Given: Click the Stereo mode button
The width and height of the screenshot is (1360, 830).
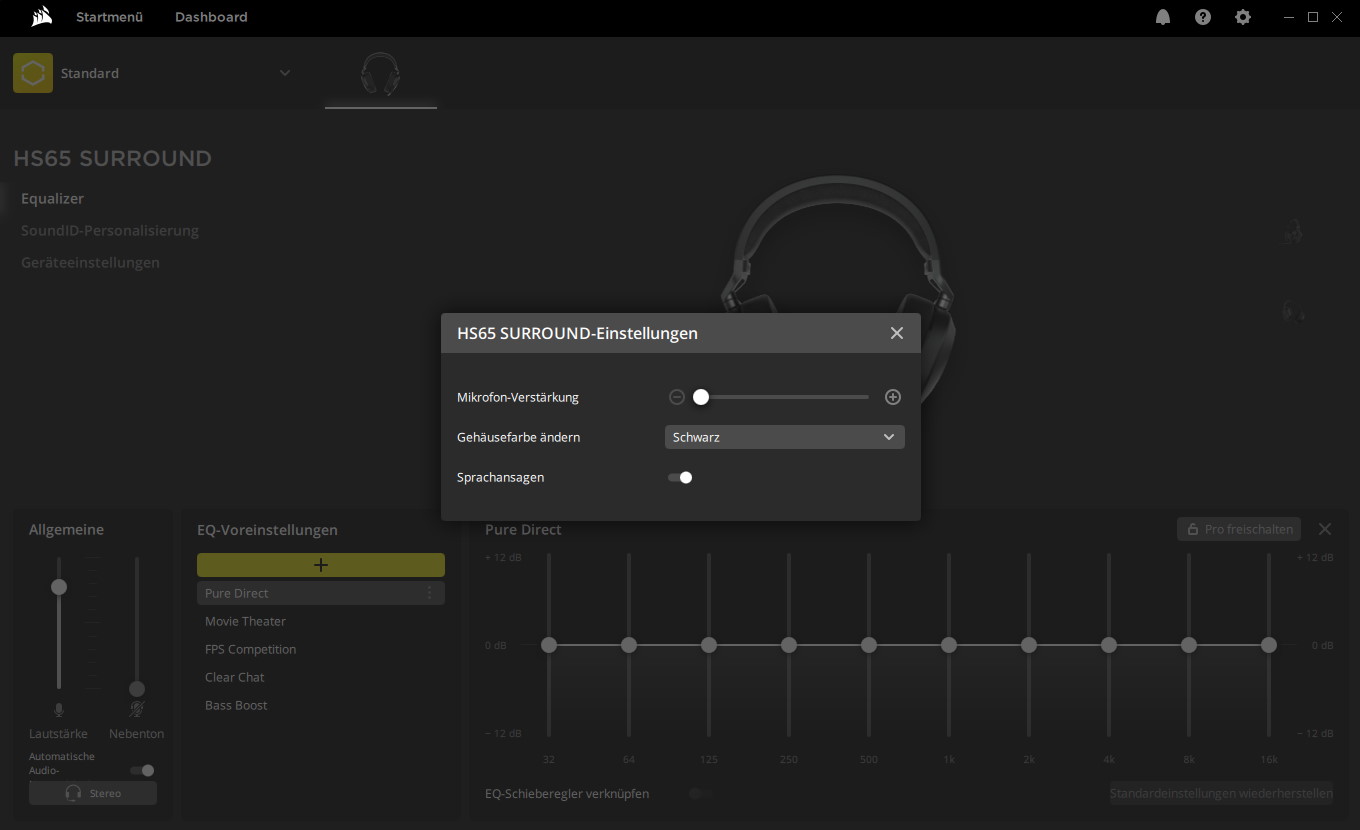Looking at the screenshot, I should pyautogui.click(x=93, y=793).
